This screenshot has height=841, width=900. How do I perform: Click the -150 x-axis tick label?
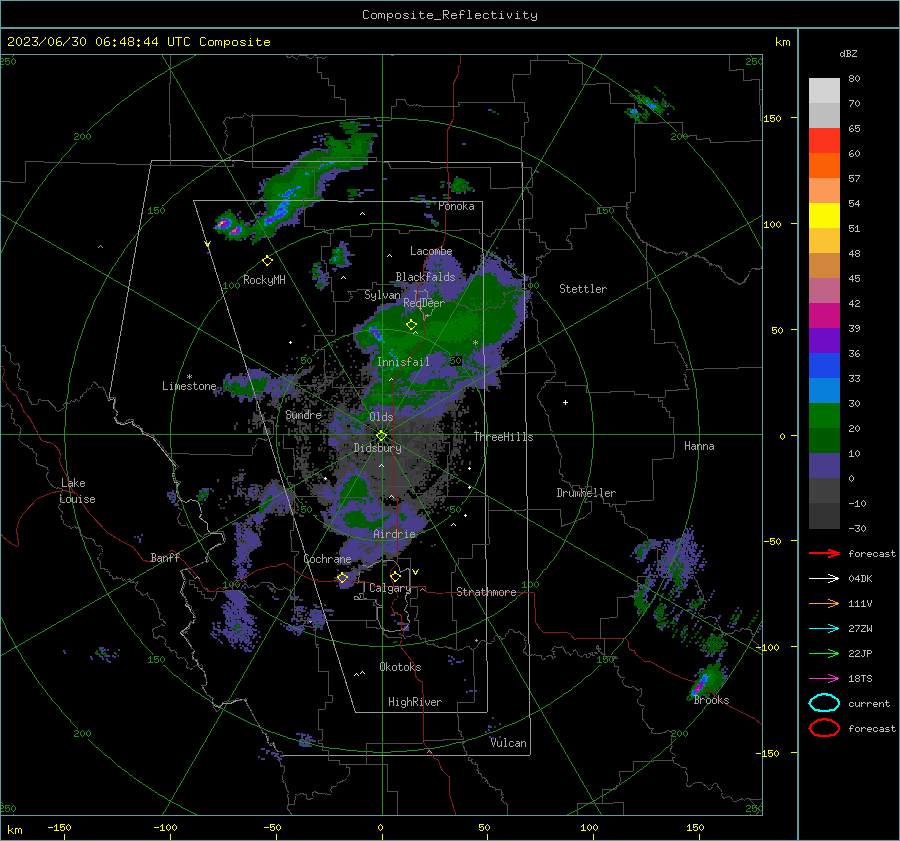pyautogui.click(x=59, y=828)
